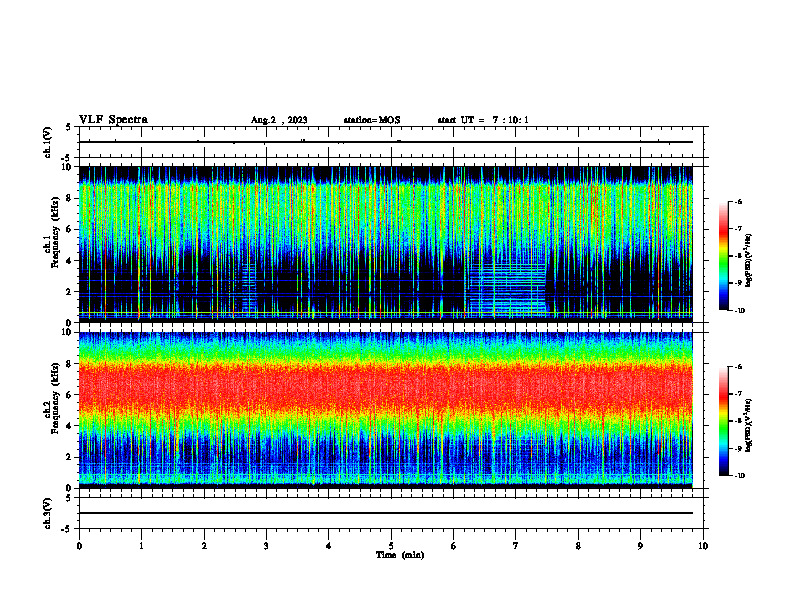Click the "Aug.2, 2023" date text
Viewport: 792px width, 612px height.
tap(279, 120)
